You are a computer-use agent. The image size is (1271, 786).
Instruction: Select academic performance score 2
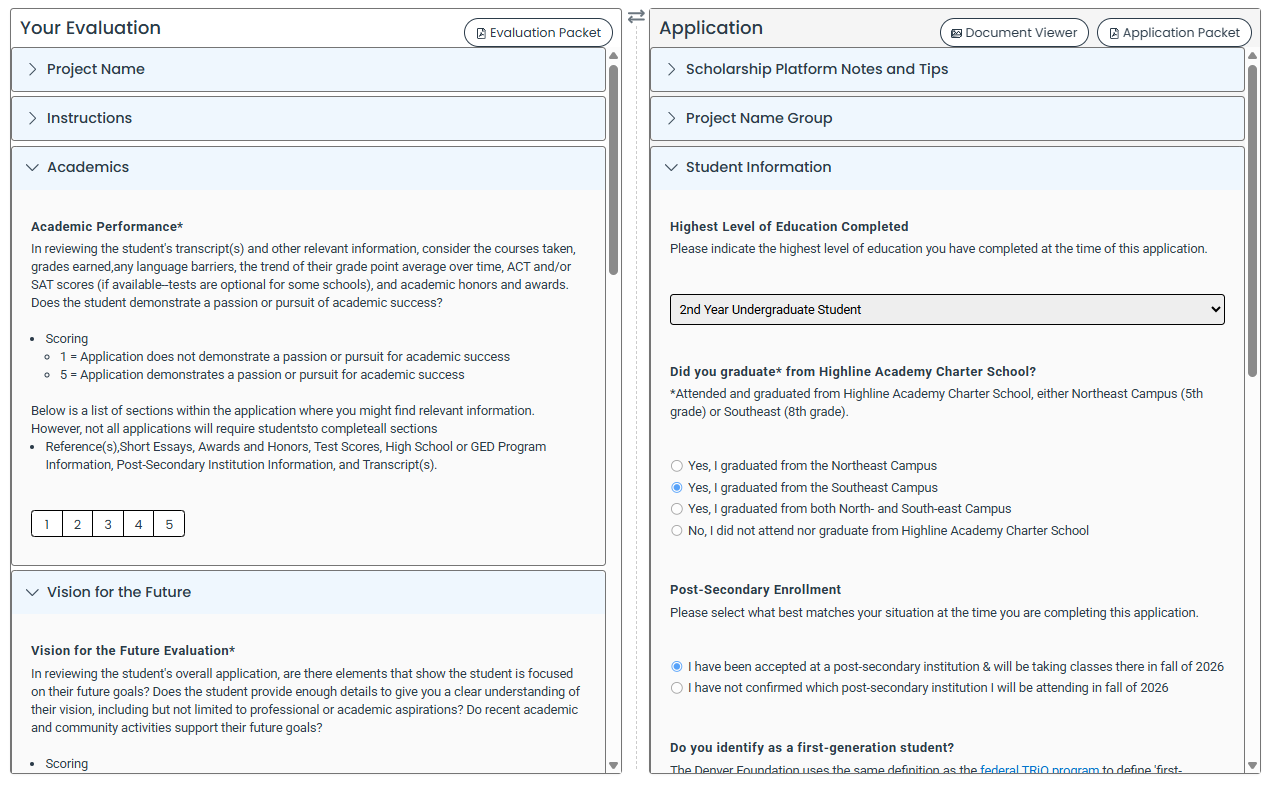point(77,524)
